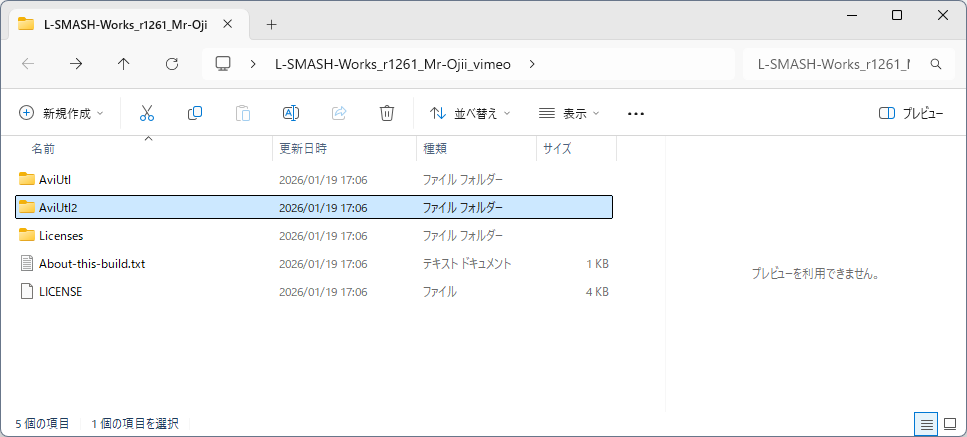Click the Delete trash can icon
The width and height of the screenshot is (967, 437).
pyautogui.click(x=387, y=113)
